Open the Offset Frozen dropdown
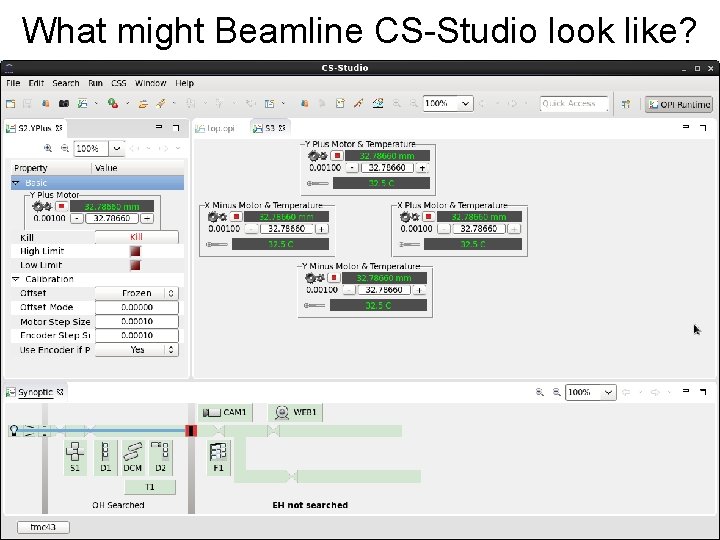The width and height of the screenshot is (720, 540). pos(136,293)
